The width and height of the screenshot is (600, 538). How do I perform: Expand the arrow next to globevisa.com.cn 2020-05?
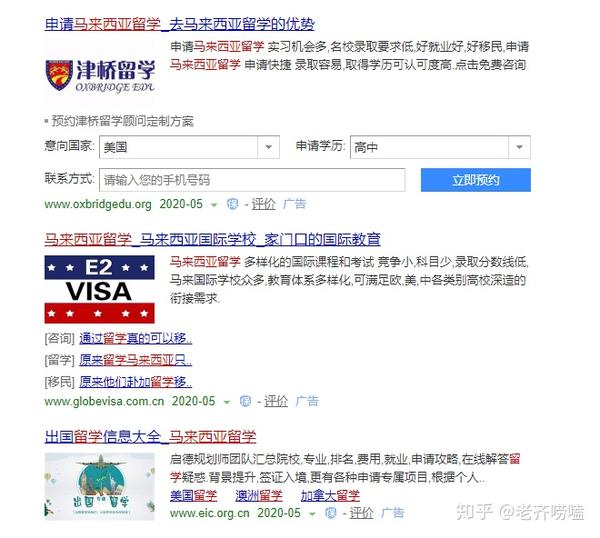point(227,402)
